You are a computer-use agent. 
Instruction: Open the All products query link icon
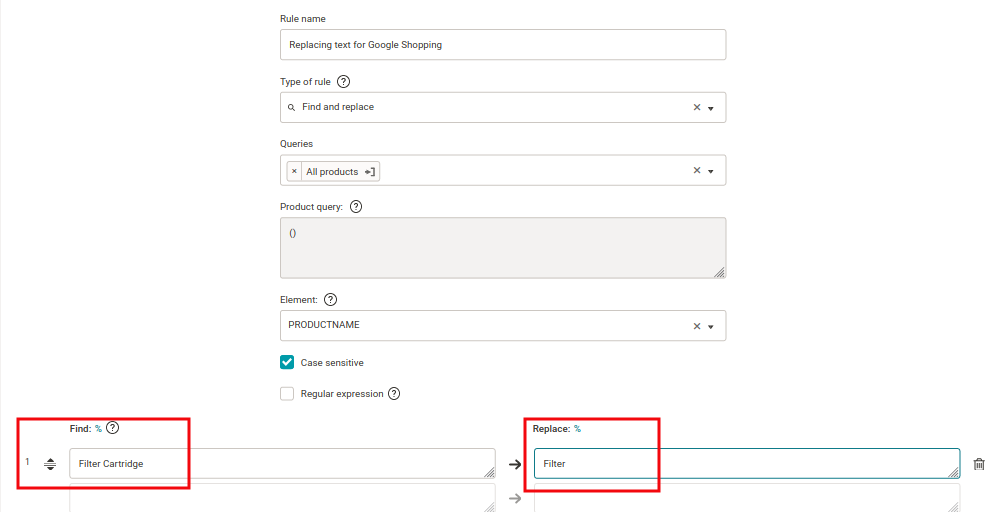point(370,172)
